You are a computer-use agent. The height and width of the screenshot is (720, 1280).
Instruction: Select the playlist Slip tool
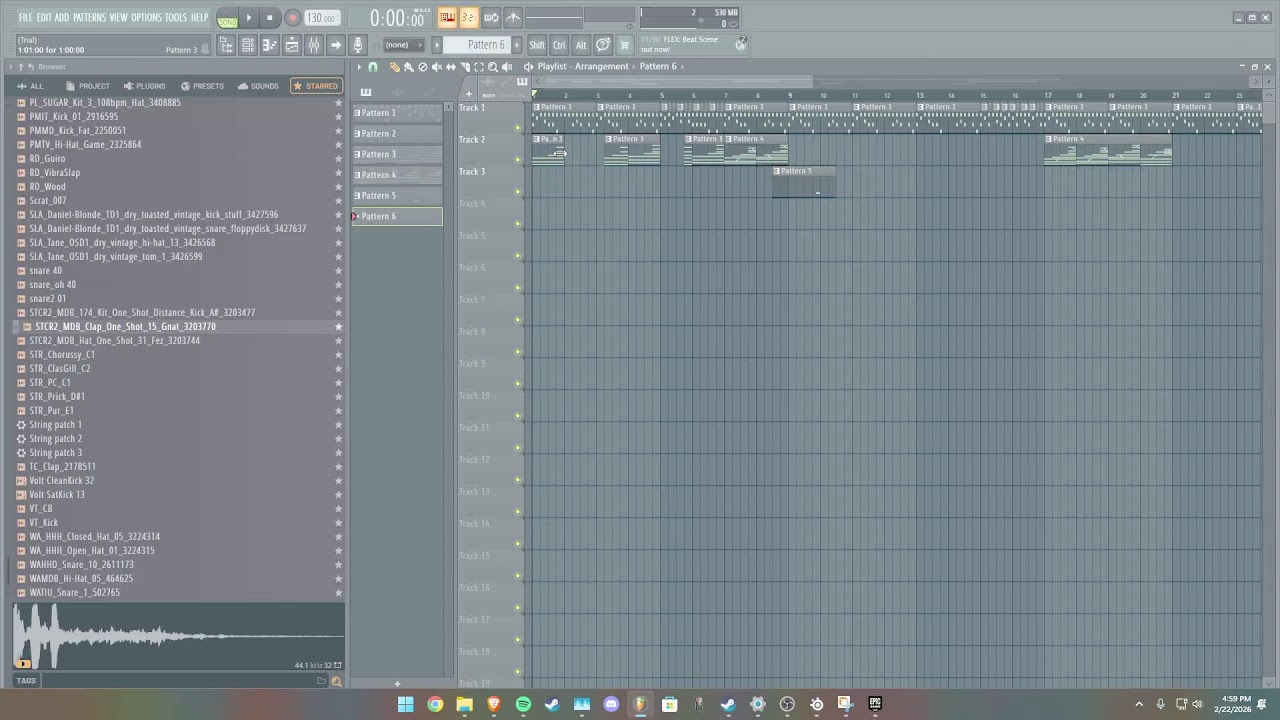[451, 67]
